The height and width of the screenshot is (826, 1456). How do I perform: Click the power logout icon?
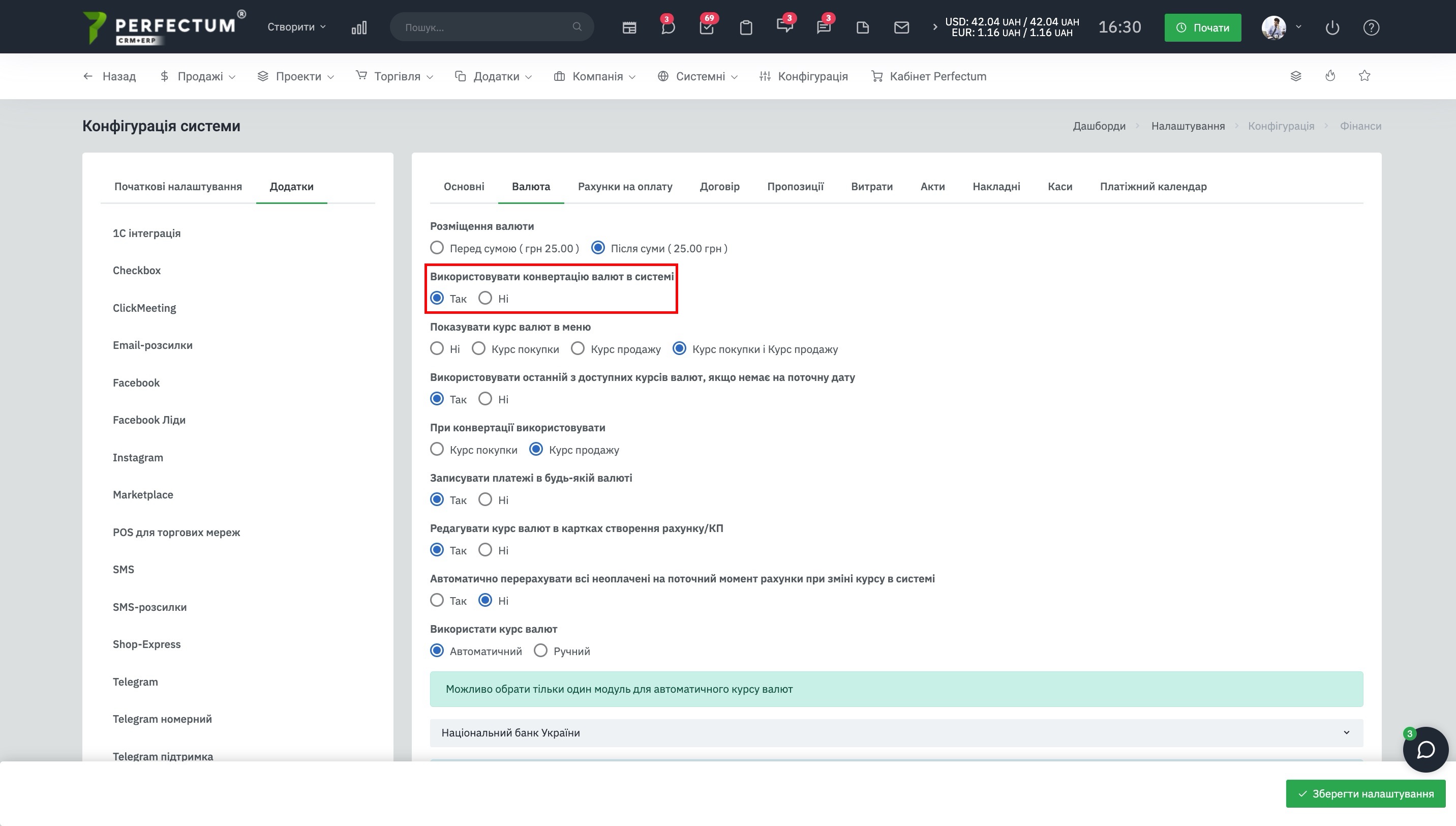pos(1332,27)
